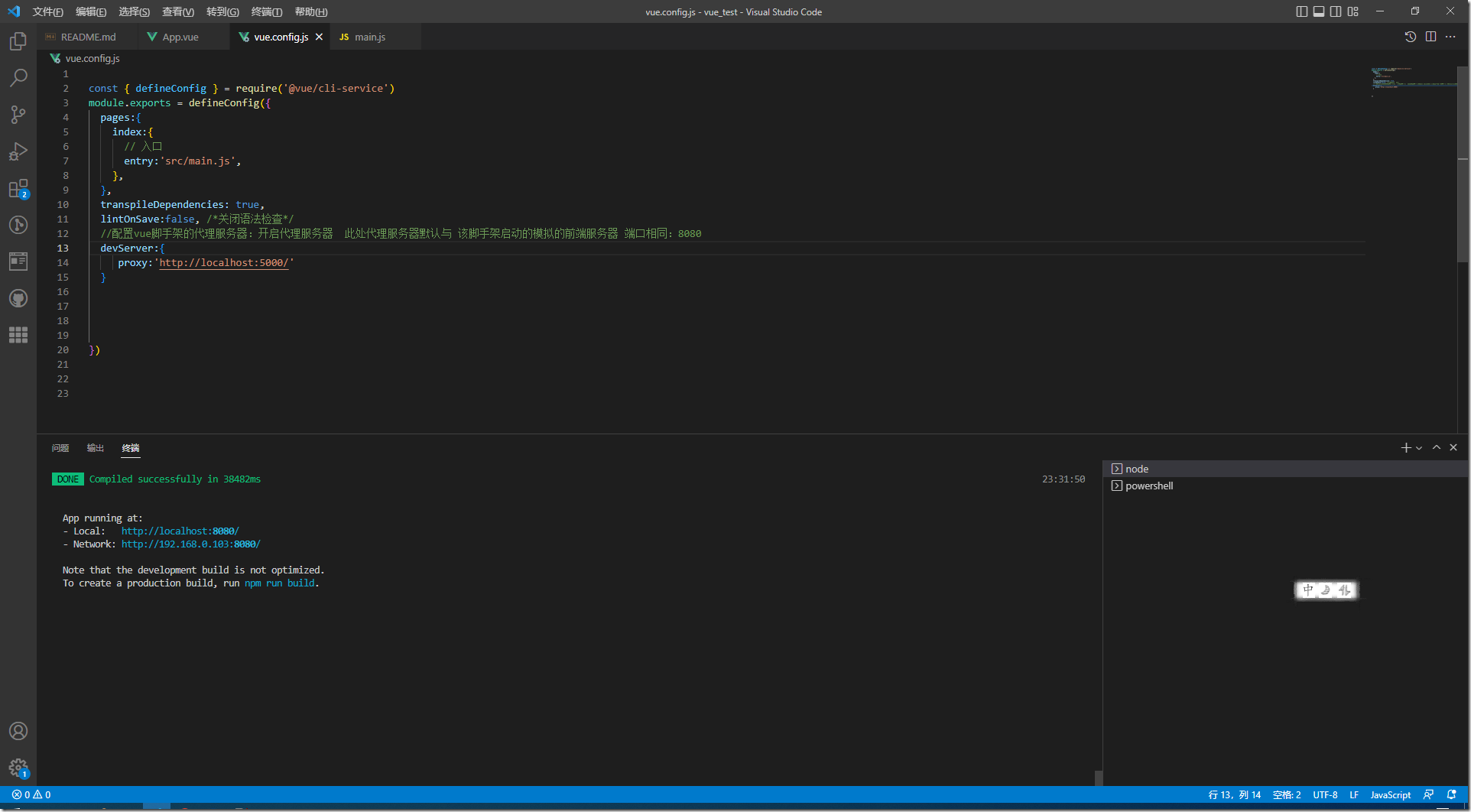This screenshot has height=812, width=1471.
Task: Split the editor to the right
Action: [1430, 37]
